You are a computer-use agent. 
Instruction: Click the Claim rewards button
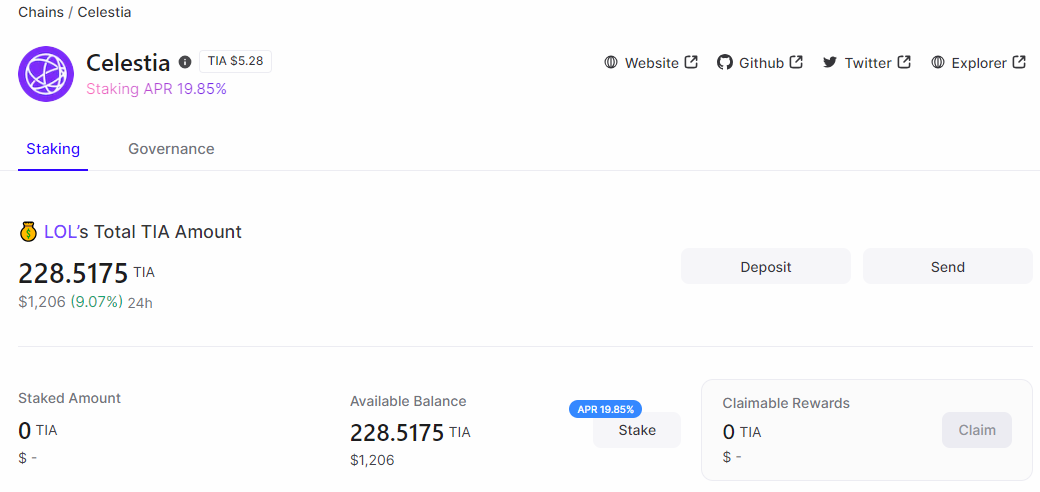point(977,430)
